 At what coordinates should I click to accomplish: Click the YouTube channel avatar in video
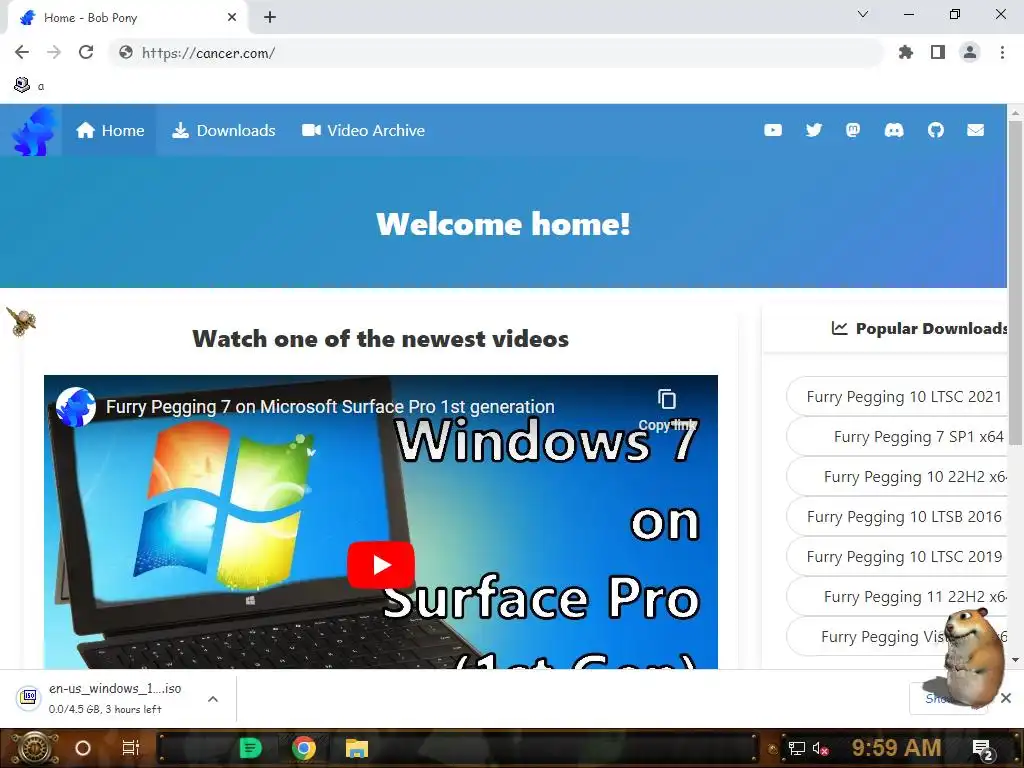click(76, 406)
